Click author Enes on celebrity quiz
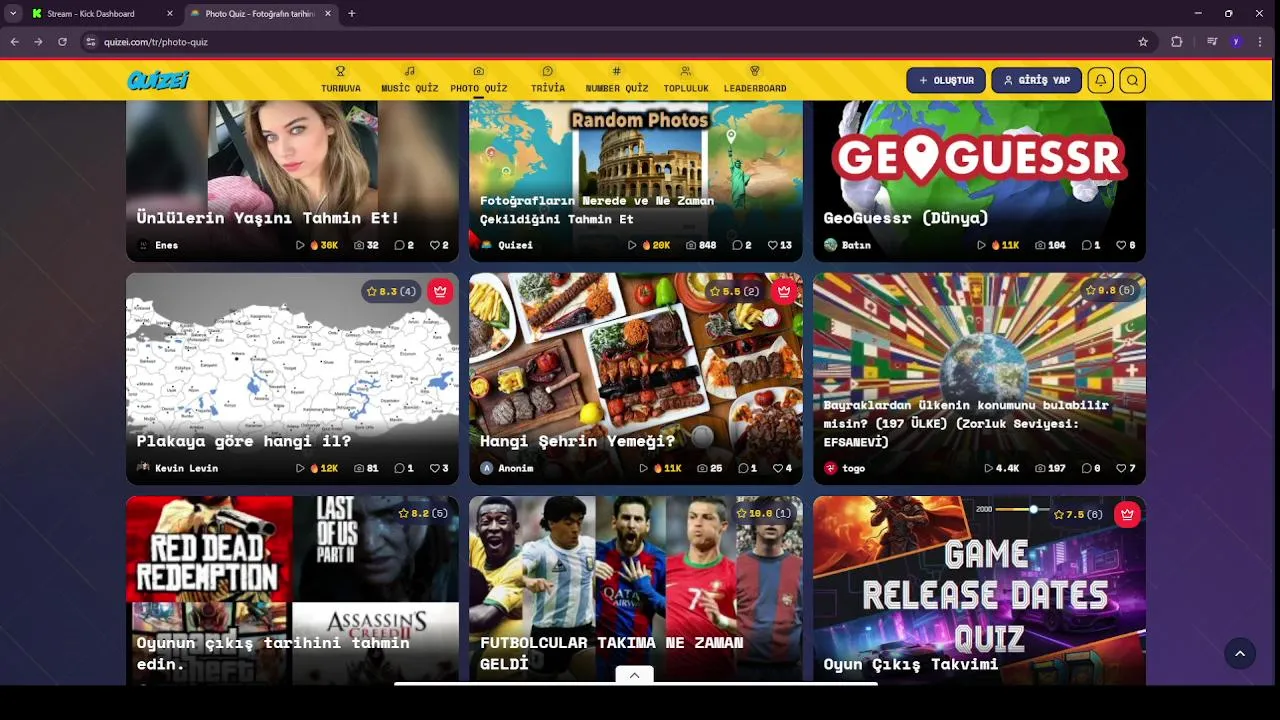 point(158,245)
